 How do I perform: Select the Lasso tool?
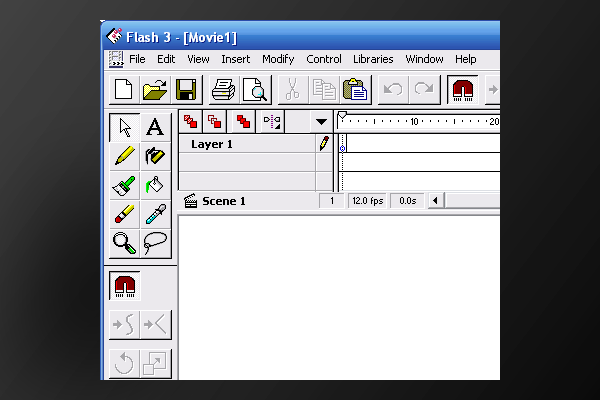click(155, 243)
